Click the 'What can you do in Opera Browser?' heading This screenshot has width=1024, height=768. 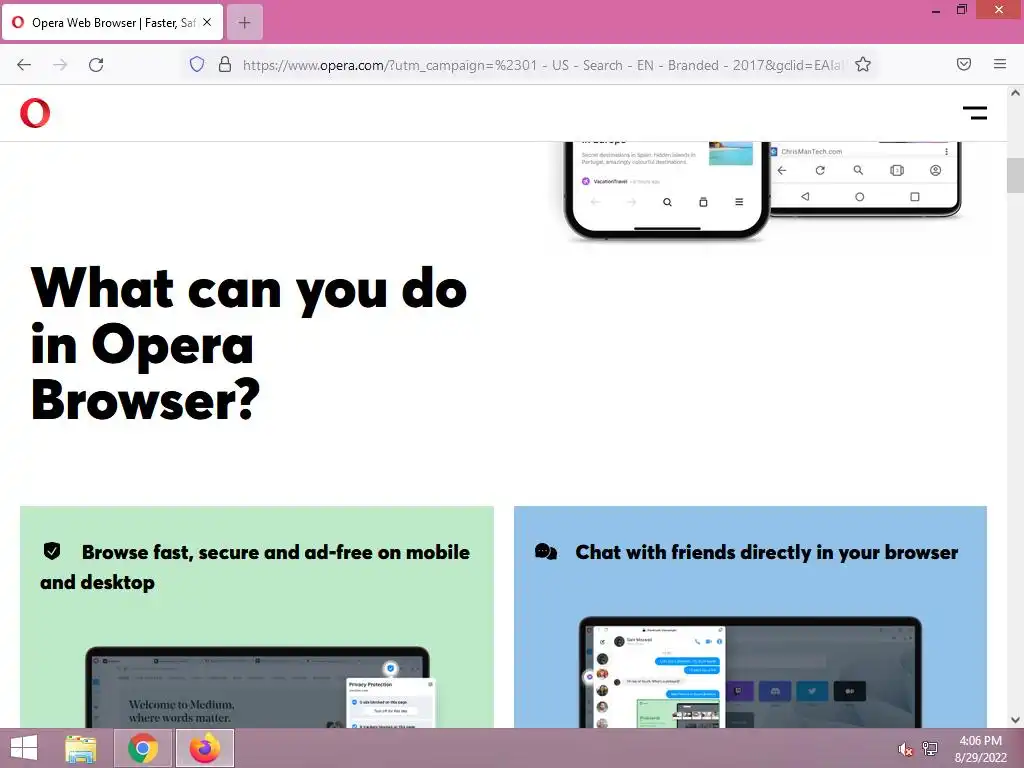pyautogui.click(x=249, y=344)
